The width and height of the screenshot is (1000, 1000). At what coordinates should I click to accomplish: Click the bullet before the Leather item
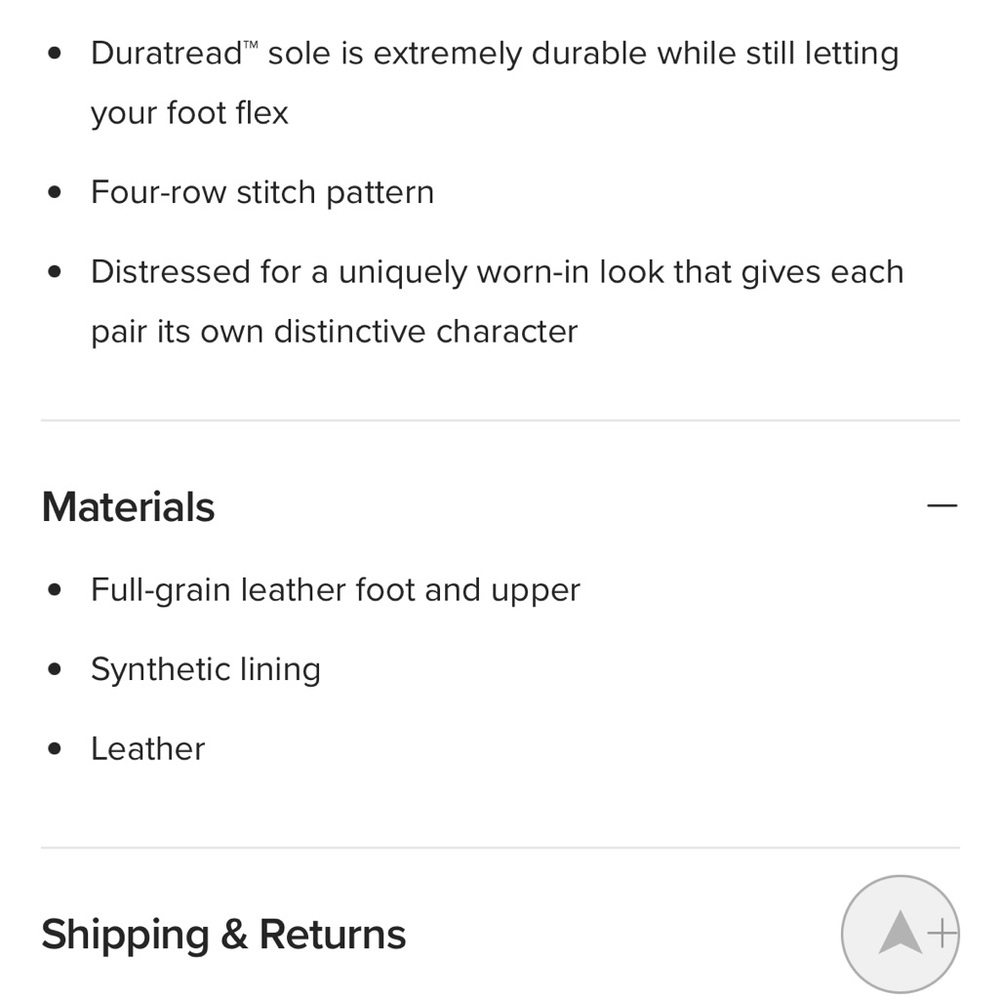coord(56,749)
